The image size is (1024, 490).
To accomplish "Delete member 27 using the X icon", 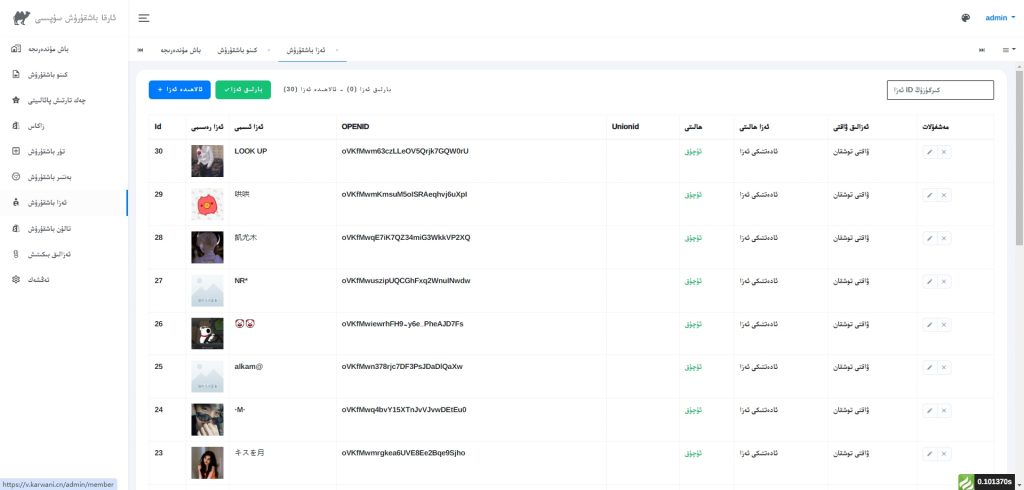I will coord(945,281).
